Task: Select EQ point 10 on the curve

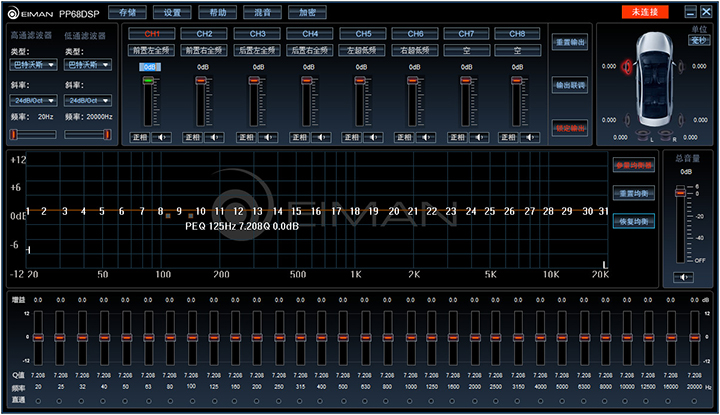Action: pos(201,211)
